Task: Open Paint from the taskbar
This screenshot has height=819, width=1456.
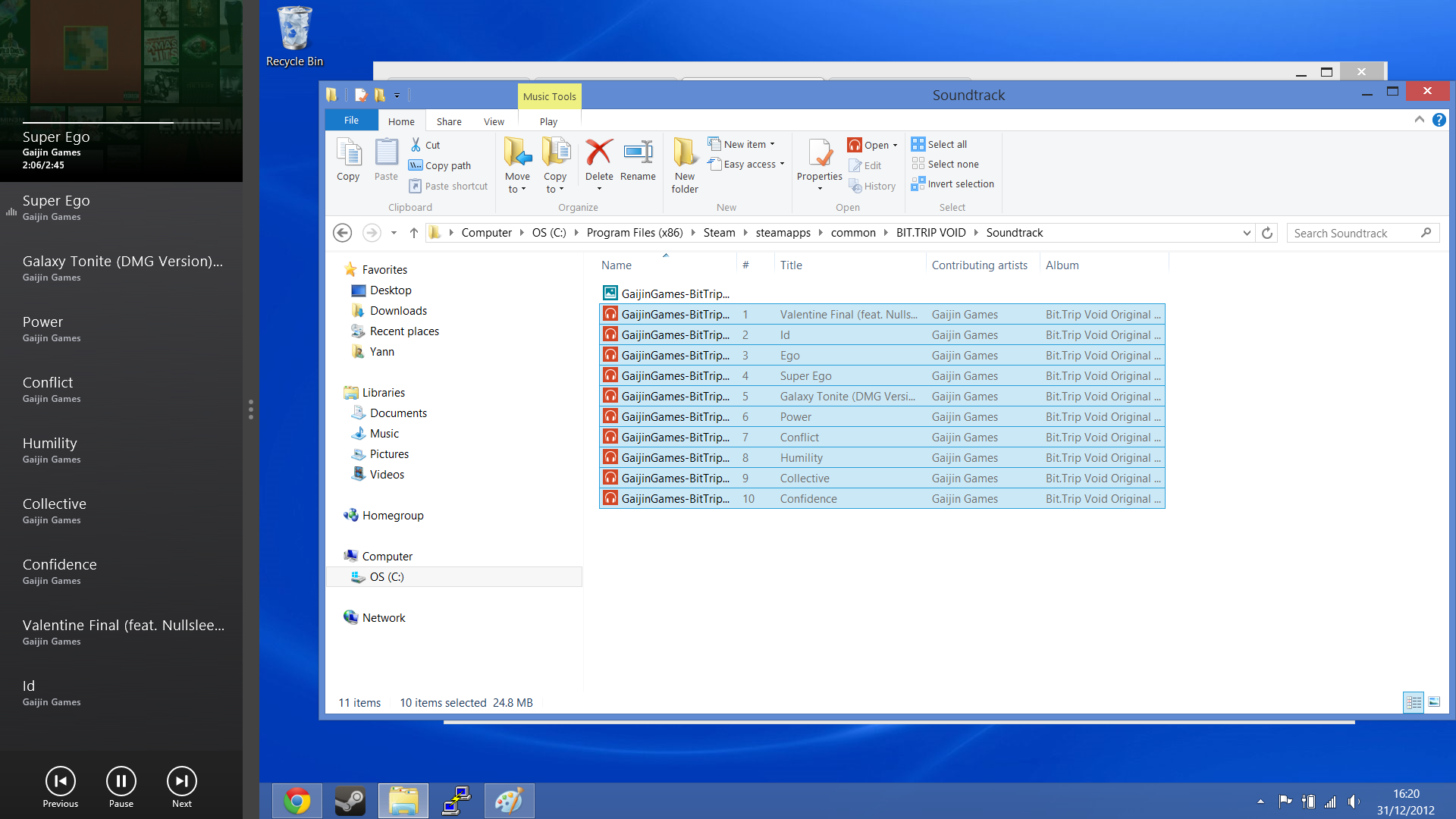Action: click(510, 801)
